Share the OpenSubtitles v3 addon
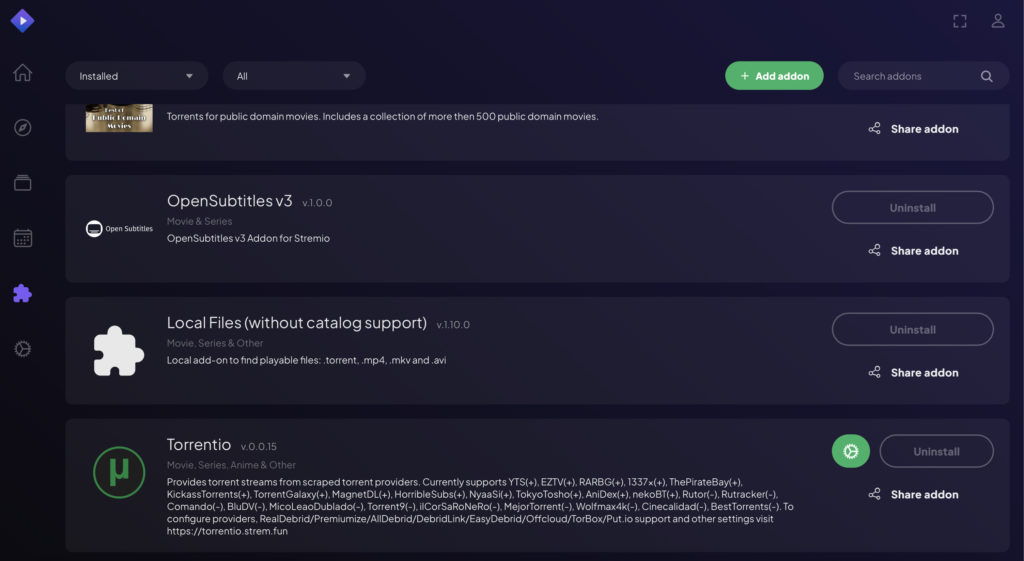1024x561 pixels. (x=913, y=251)
